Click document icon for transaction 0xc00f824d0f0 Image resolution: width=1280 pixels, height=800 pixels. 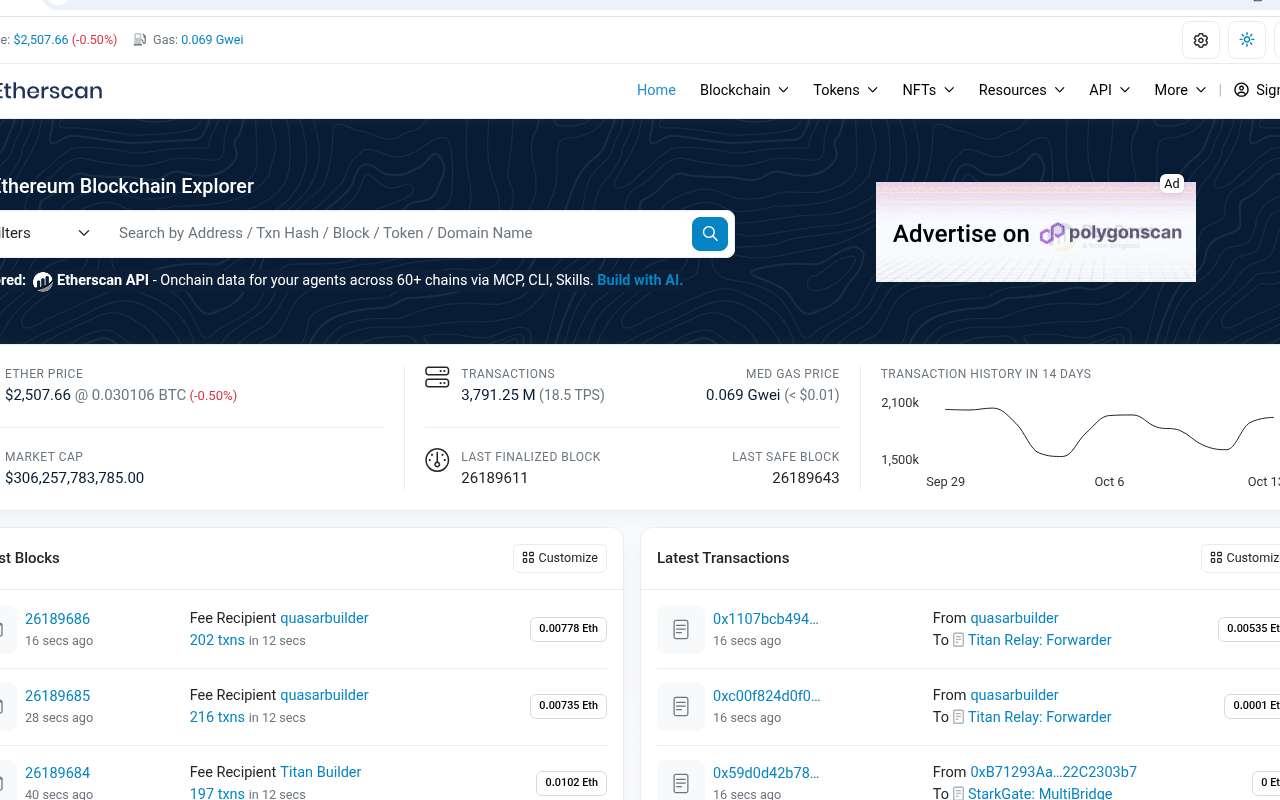click(681, 706)
